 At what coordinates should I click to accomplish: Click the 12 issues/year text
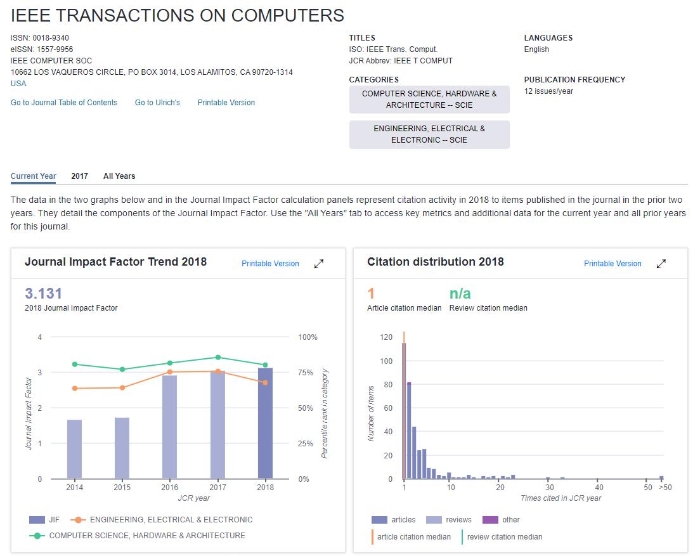[548, 91]
